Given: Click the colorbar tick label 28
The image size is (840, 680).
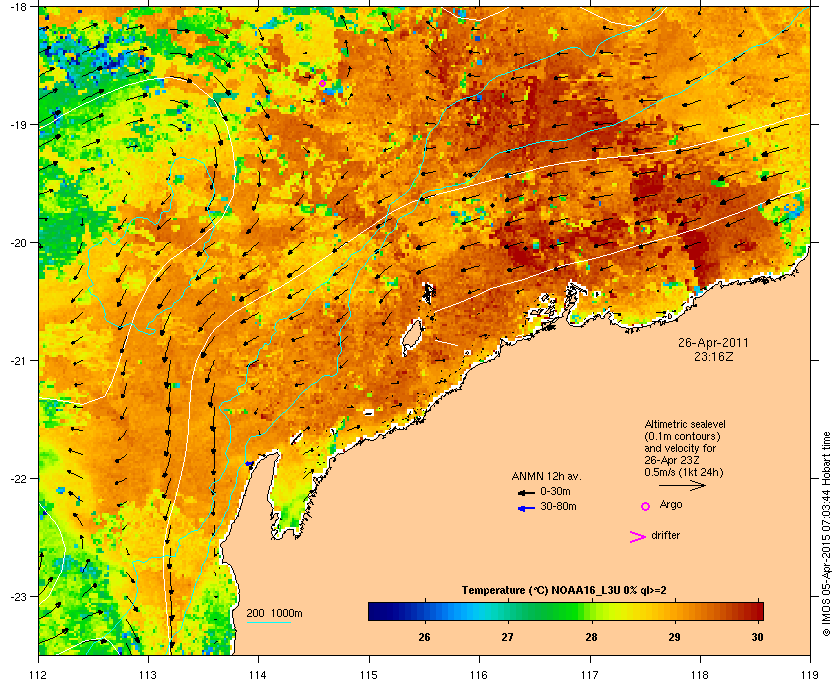Looking at the screenshot, I should pos(591,637).
